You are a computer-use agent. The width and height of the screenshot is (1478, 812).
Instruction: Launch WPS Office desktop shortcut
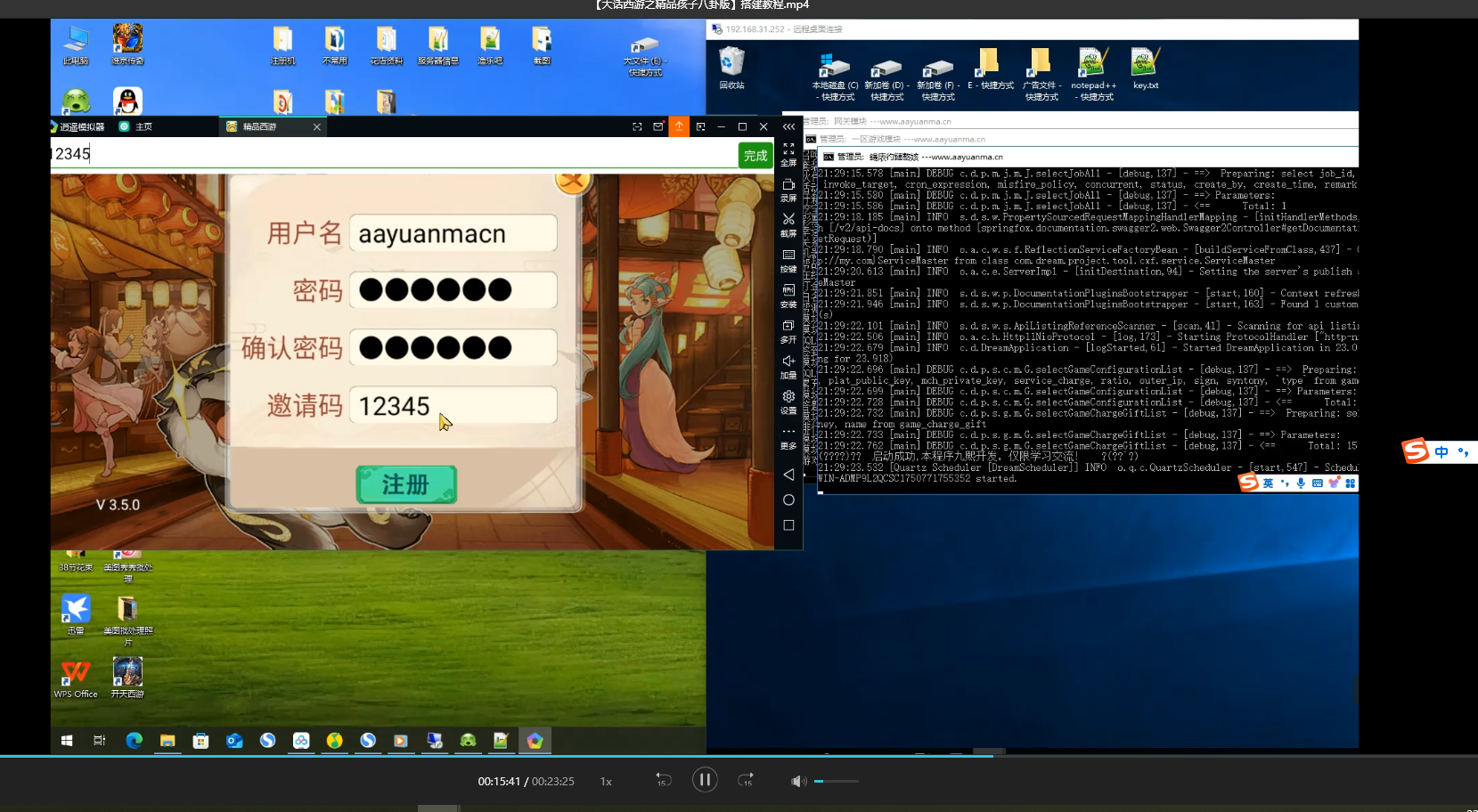(76, 678)
